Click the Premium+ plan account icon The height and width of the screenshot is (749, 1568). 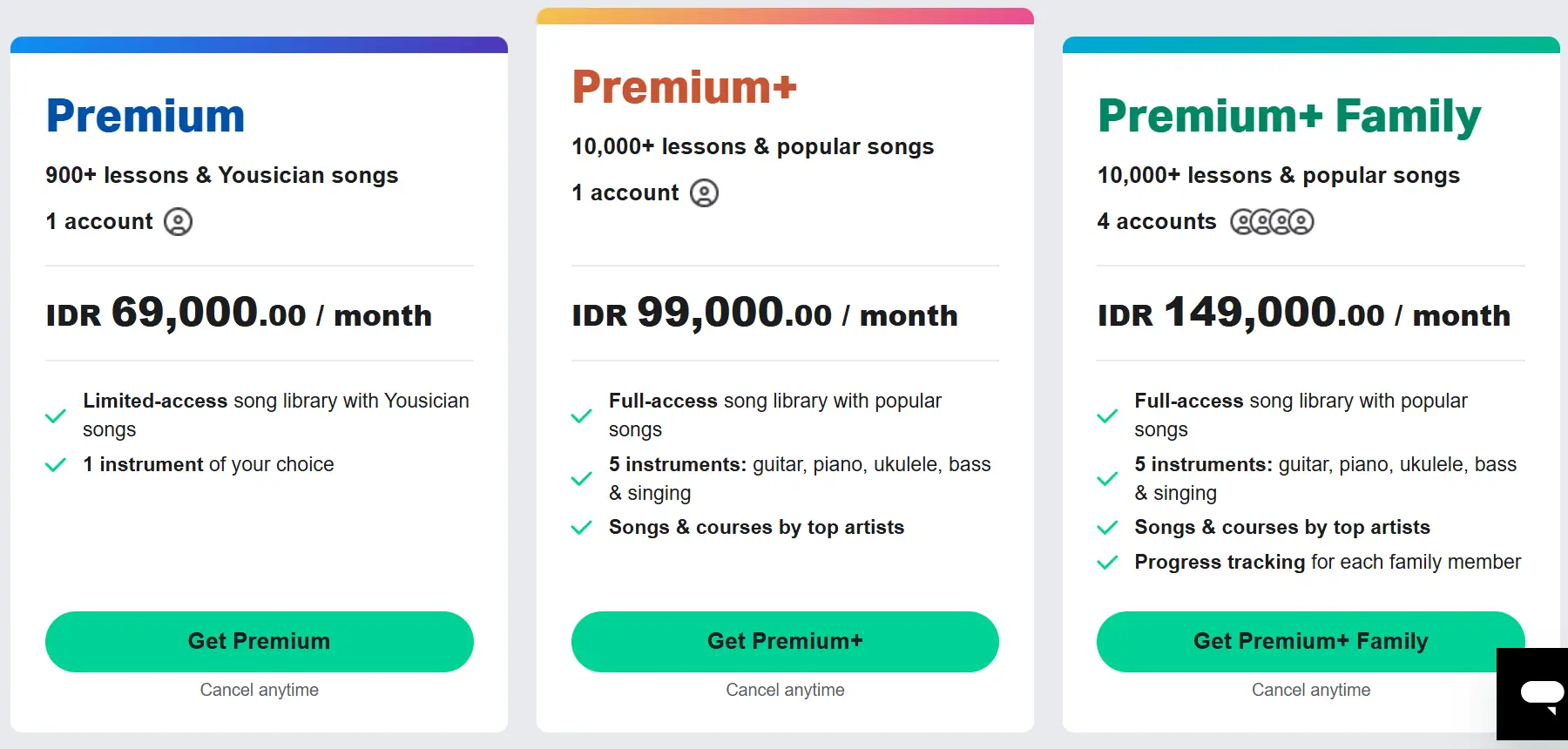(704, 193)
